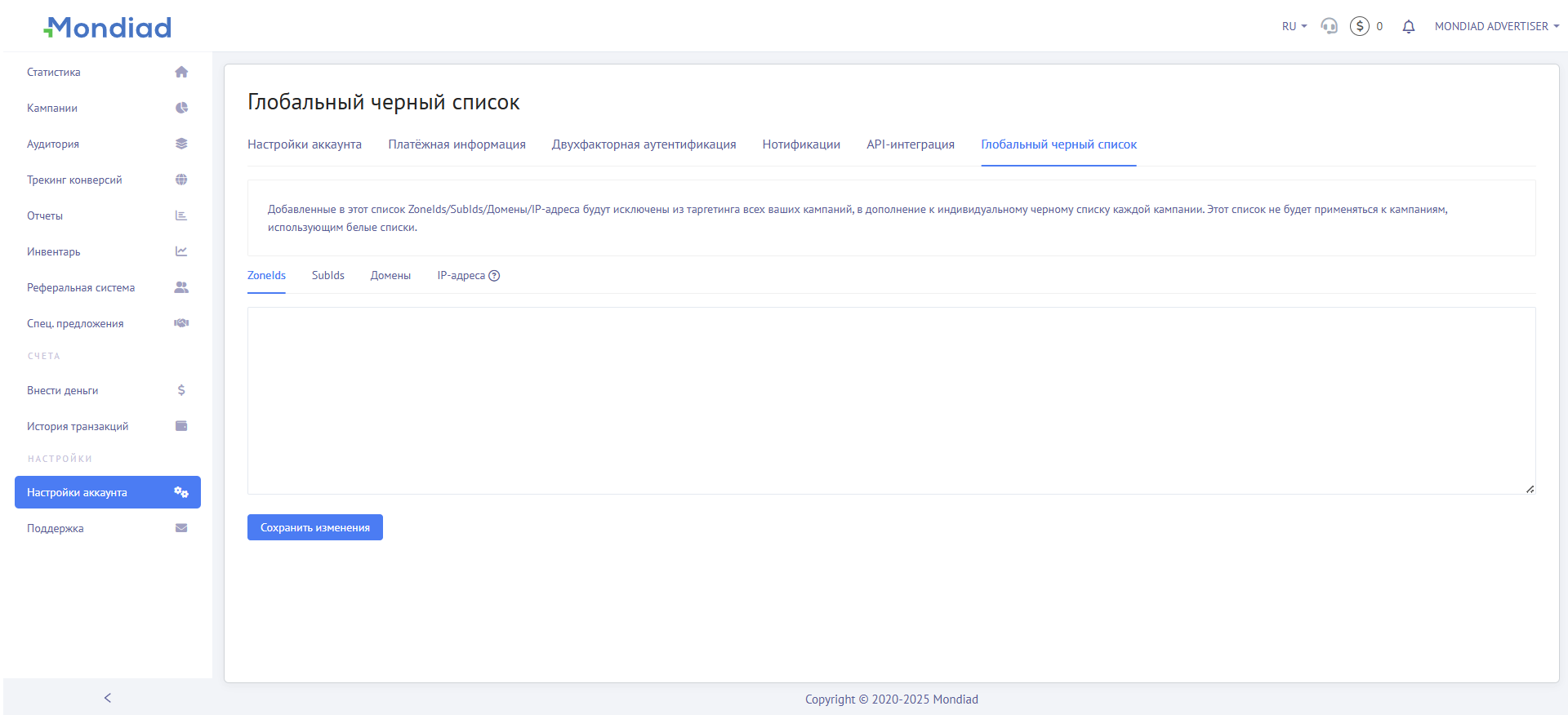Screen dimensions: 1568x715
Task: Open the Инвентарь chart icon
Action: tap(181, 251)
